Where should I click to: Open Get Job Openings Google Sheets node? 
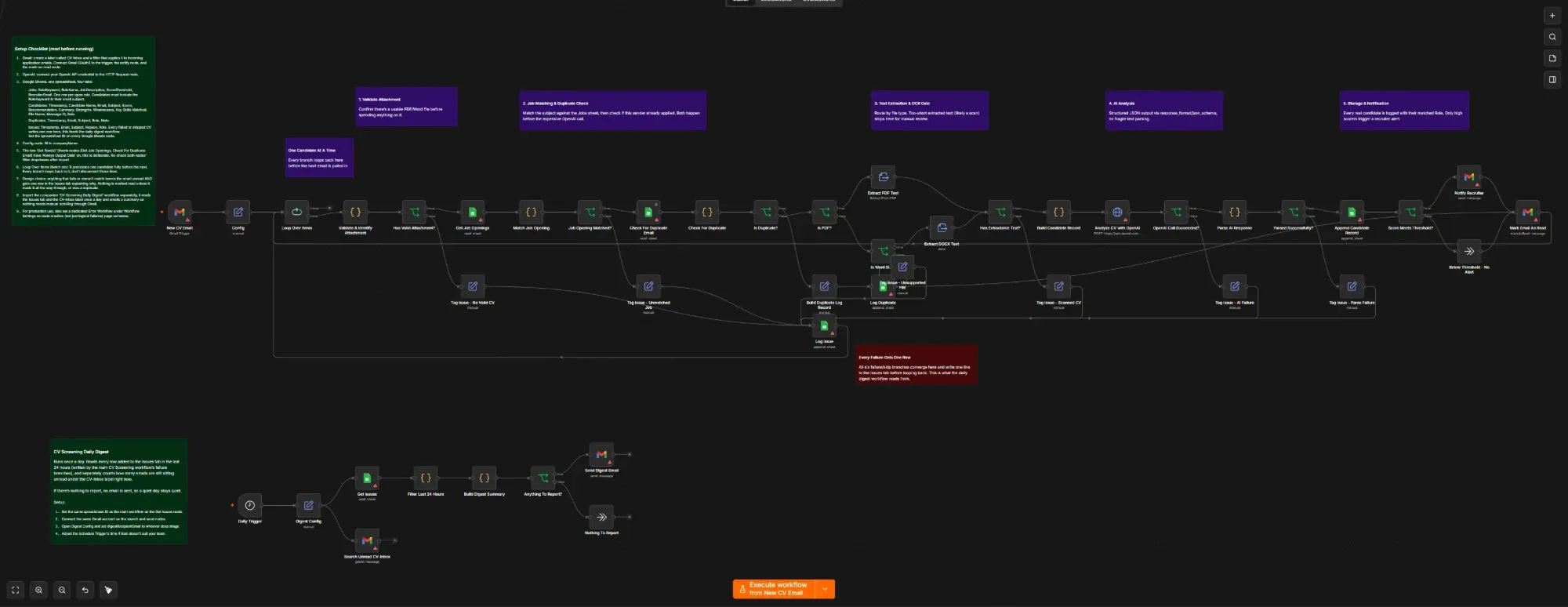[473, 212]
